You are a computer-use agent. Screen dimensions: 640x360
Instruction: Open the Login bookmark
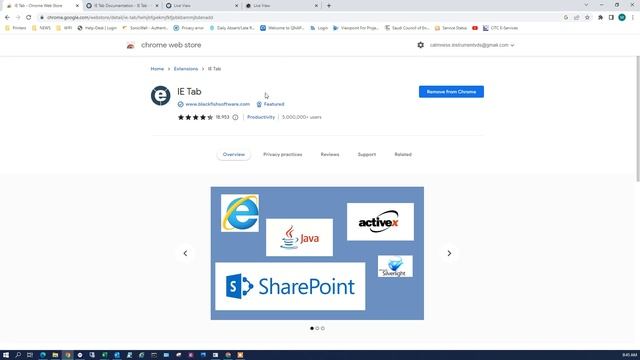tap(319, 28)
